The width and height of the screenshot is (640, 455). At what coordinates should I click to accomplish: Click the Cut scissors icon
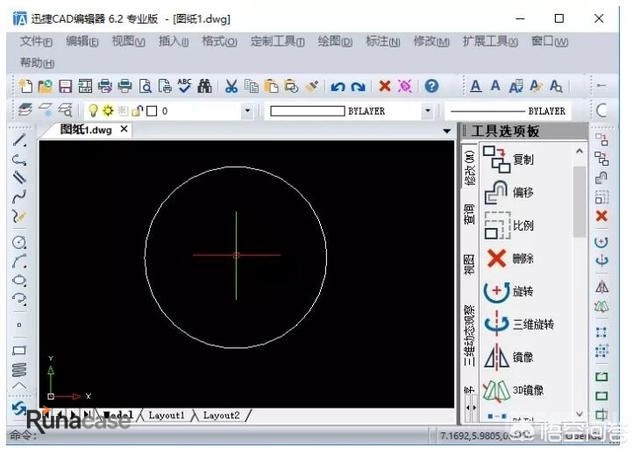point(231,86)
